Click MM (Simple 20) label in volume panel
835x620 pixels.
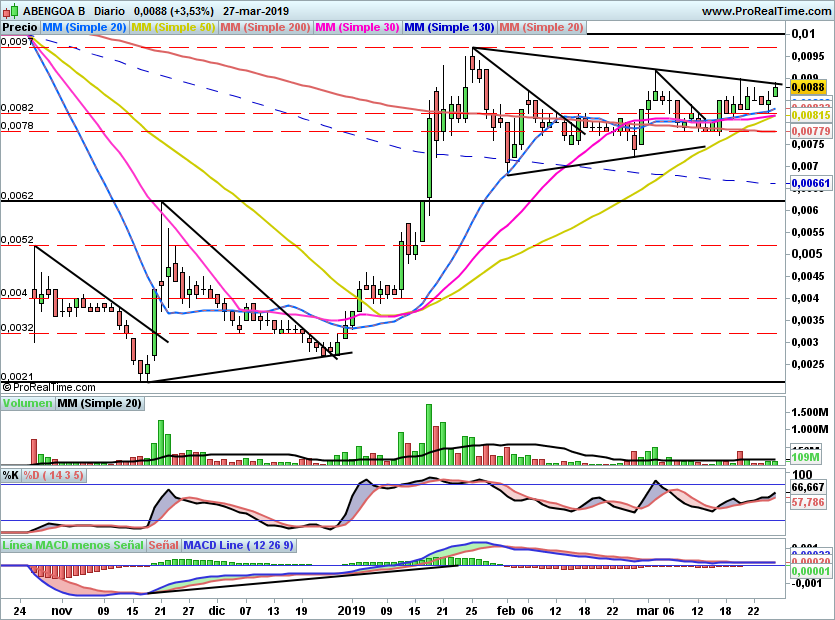[100, 403]
